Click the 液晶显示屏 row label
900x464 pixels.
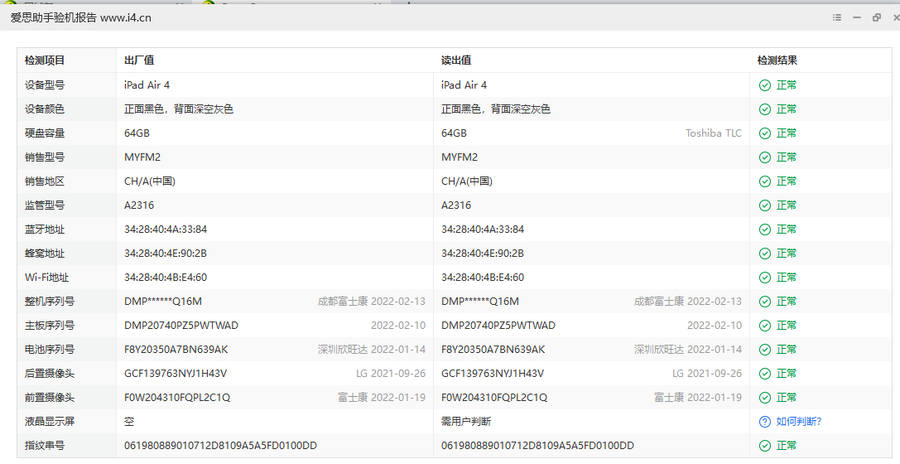click(x=49, y=422)
